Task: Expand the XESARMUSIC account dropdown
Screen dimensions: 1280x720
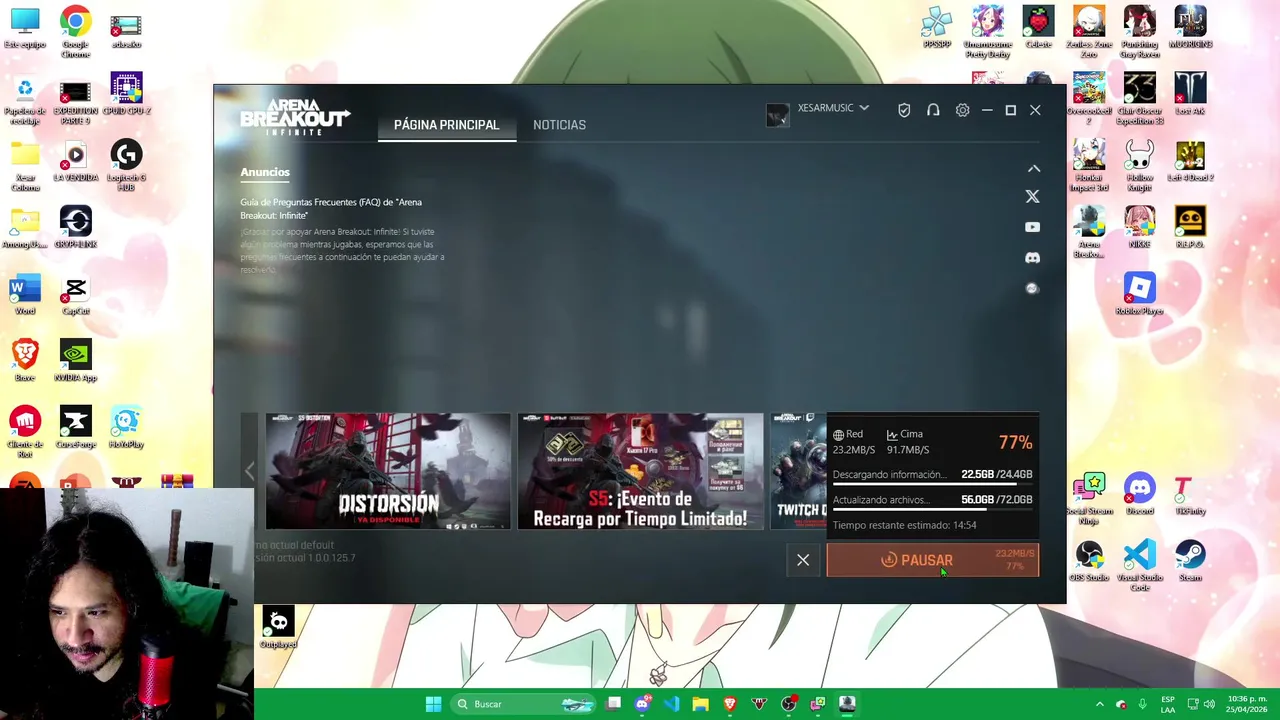Action: (864, 108)
